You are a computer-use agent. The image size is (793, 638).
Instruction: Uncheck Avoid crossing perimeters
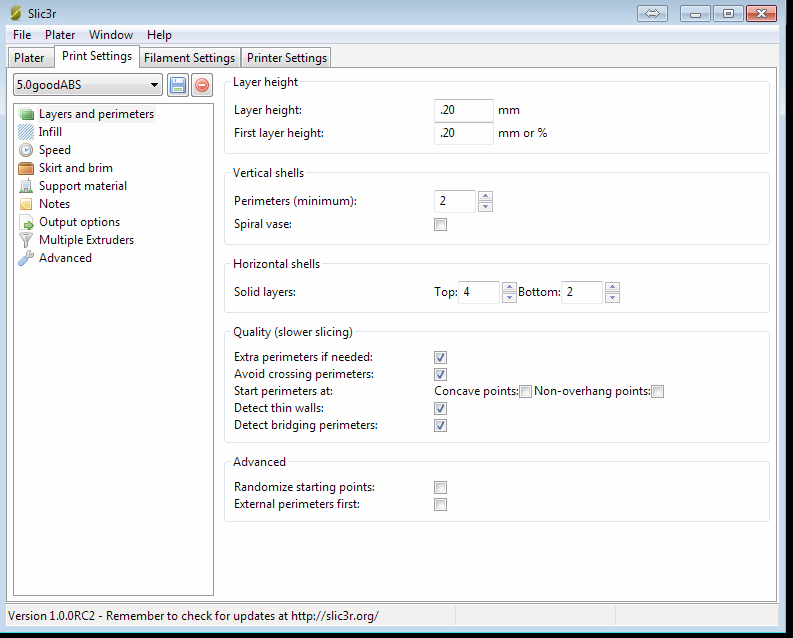click(x=440, y=374)
